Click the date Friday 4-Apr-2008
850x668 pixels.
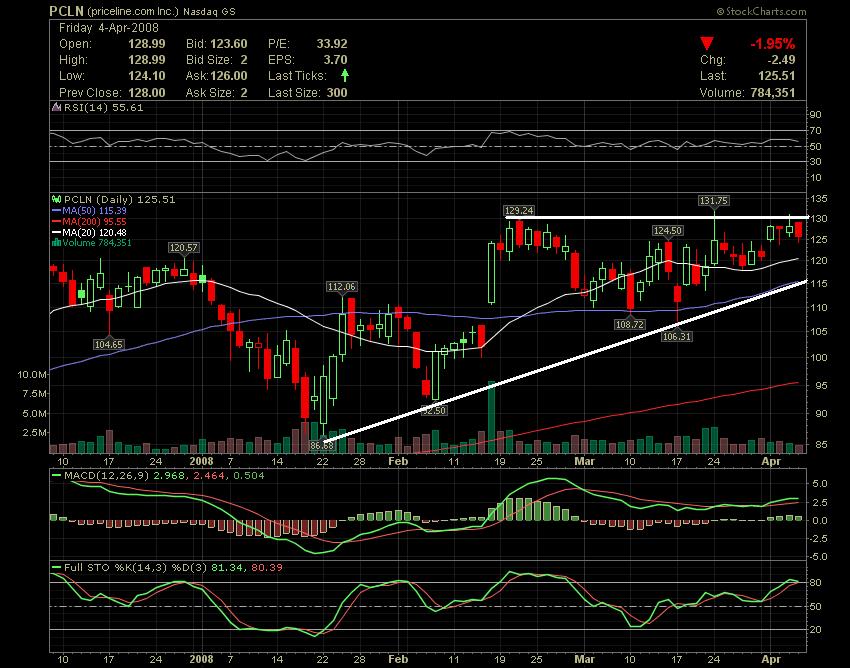[x=109, y=28]
